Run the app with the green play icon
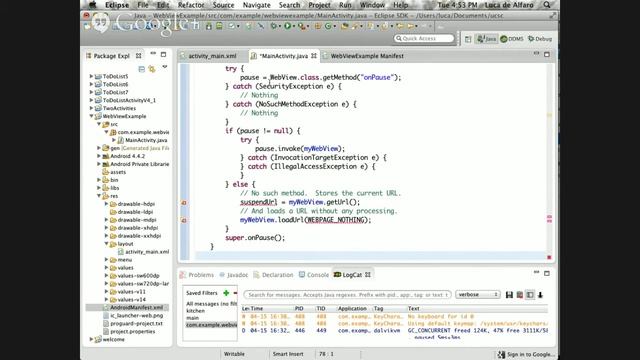The width and height of the screenshot is (640, 360). (288, 26)
